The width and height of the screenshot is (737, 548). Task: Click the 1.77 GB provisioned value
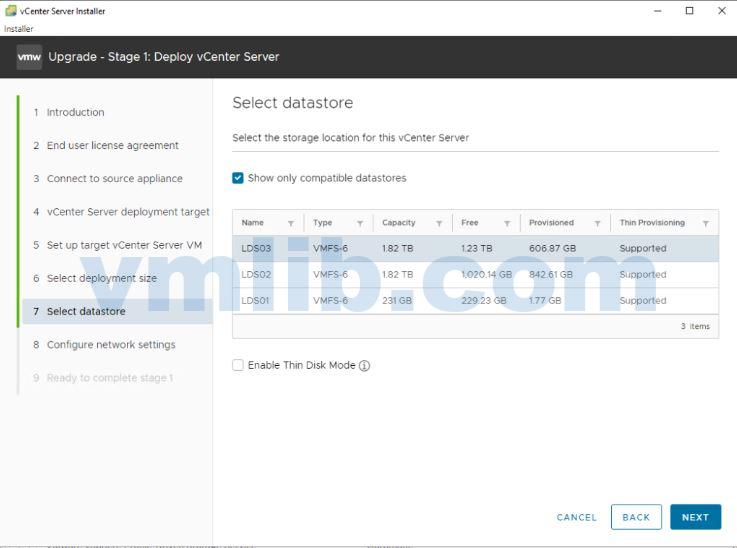(545, 301)
